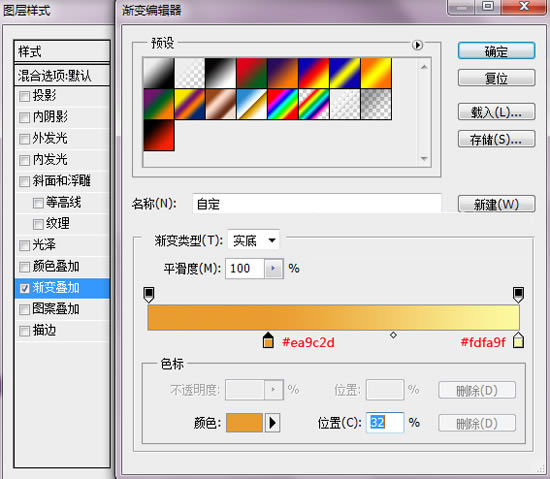Choose the rainbow spectrum gradient preset
Viewport: 550px width, 479px height.
pyautogui.click(x=283, y=104)
